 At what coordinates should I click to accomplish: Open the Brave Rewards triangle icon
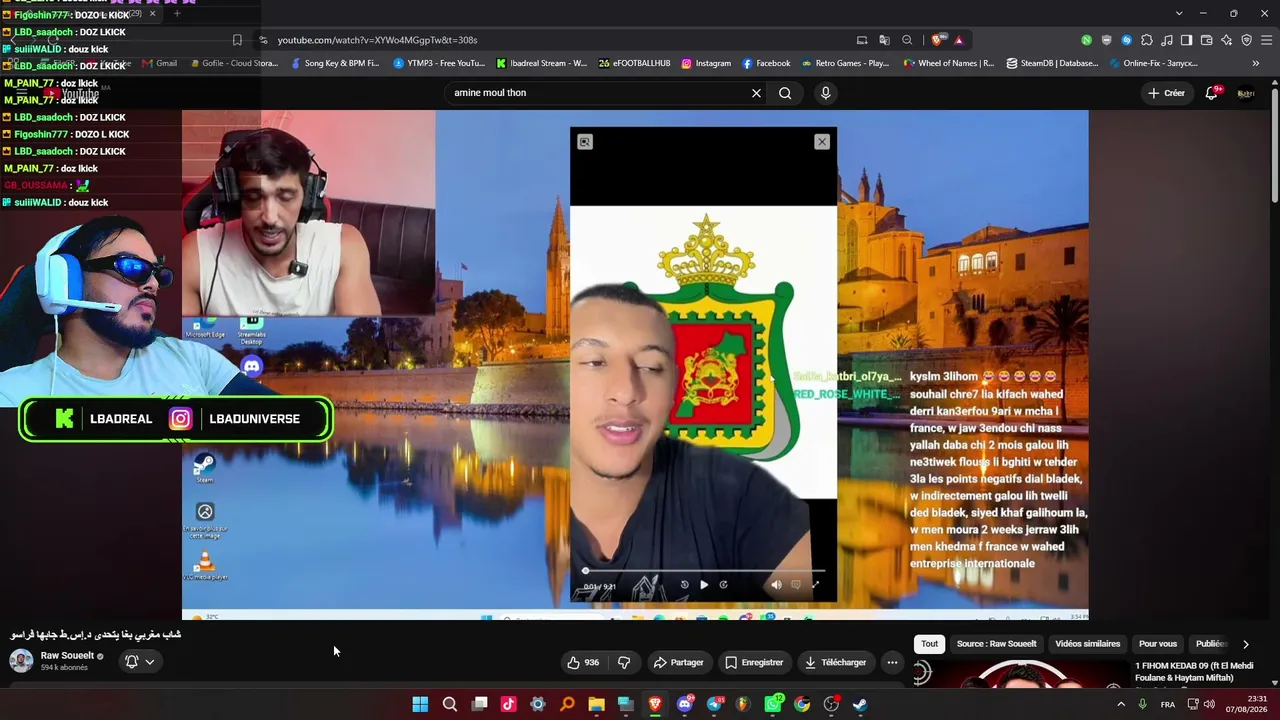[959, 40]
